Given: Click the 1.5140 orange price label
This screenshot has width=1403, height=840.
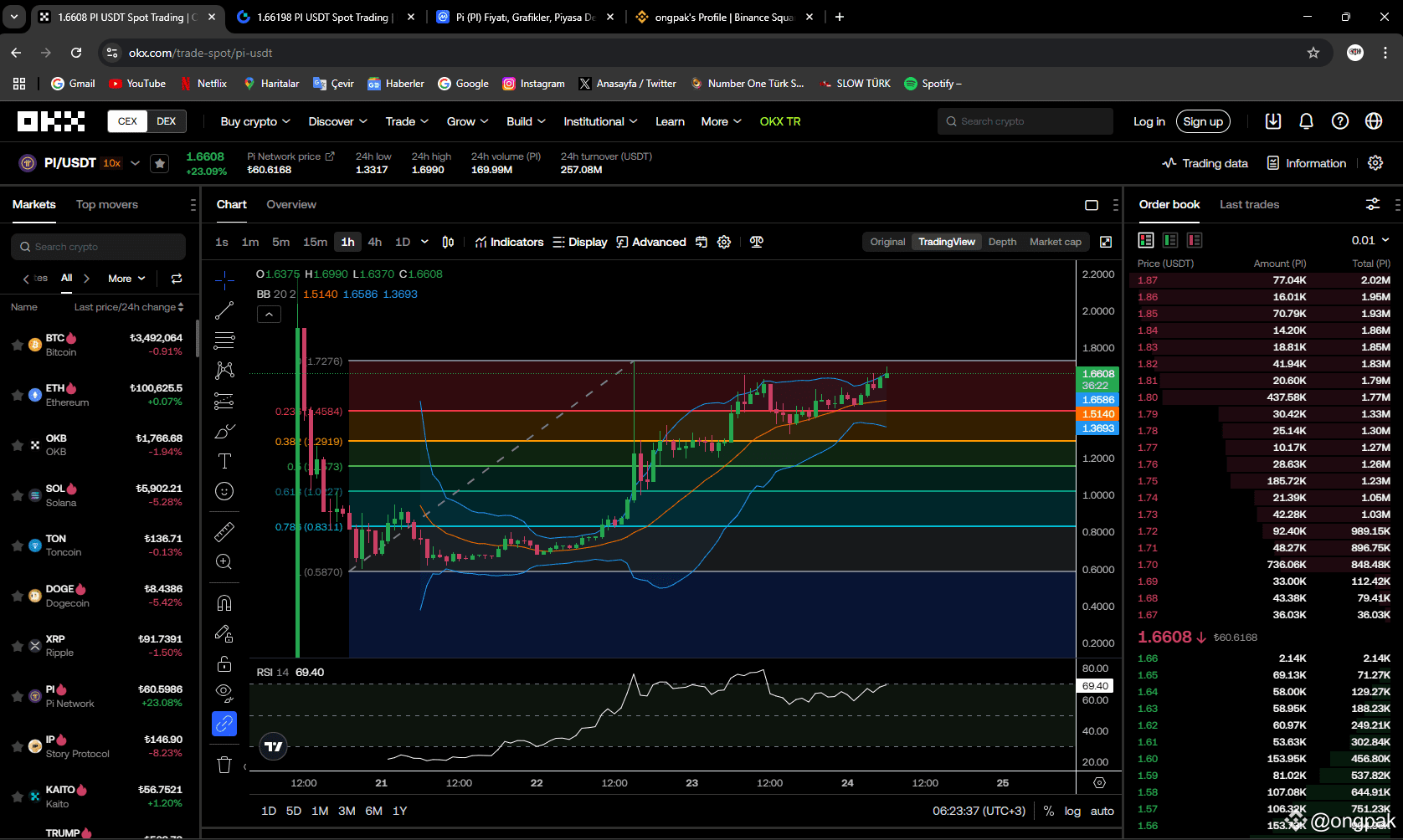Looking at the screenshot, I should (x=1098, y=414).
